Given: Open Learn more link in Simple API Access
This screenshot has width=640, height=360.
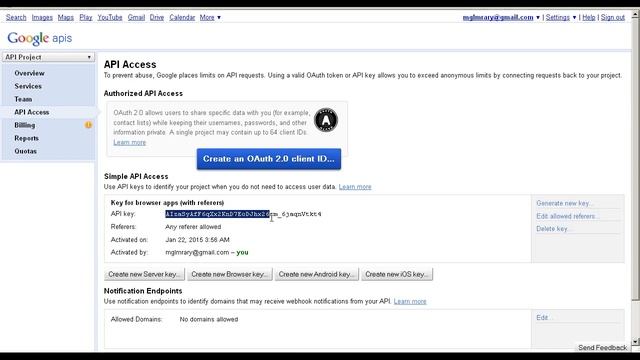Looking at the screenshot, I should pos(355,187).
